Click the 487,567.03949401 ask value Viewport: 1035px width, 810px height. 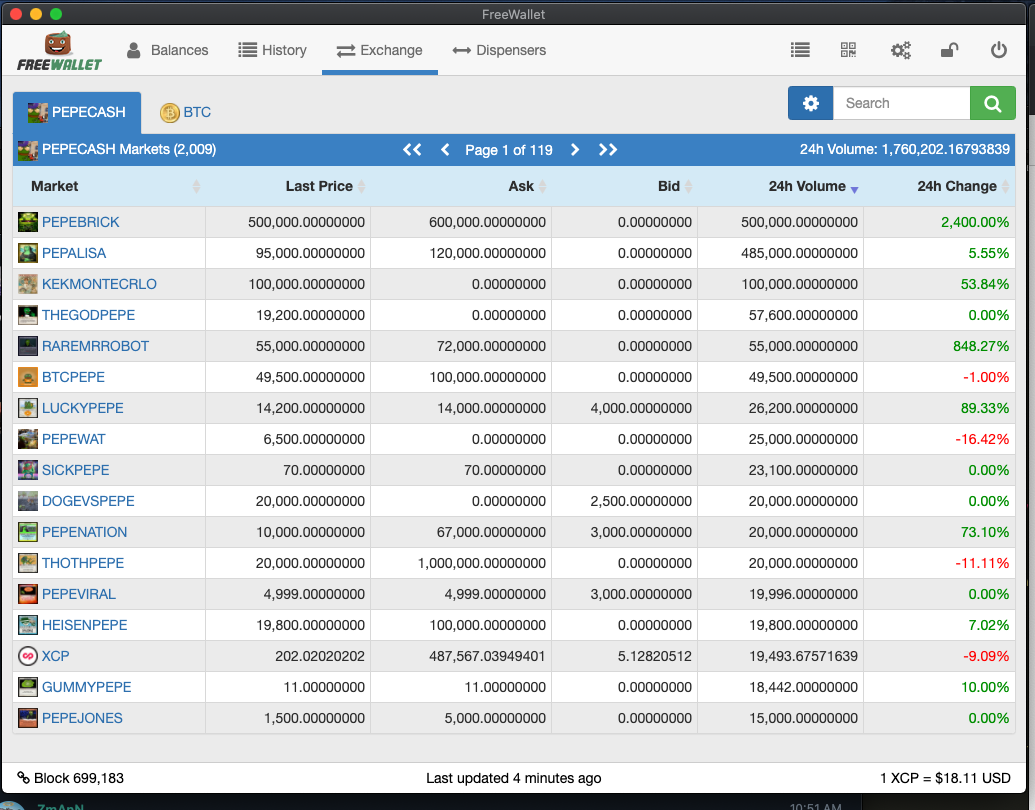click(487, 656)
